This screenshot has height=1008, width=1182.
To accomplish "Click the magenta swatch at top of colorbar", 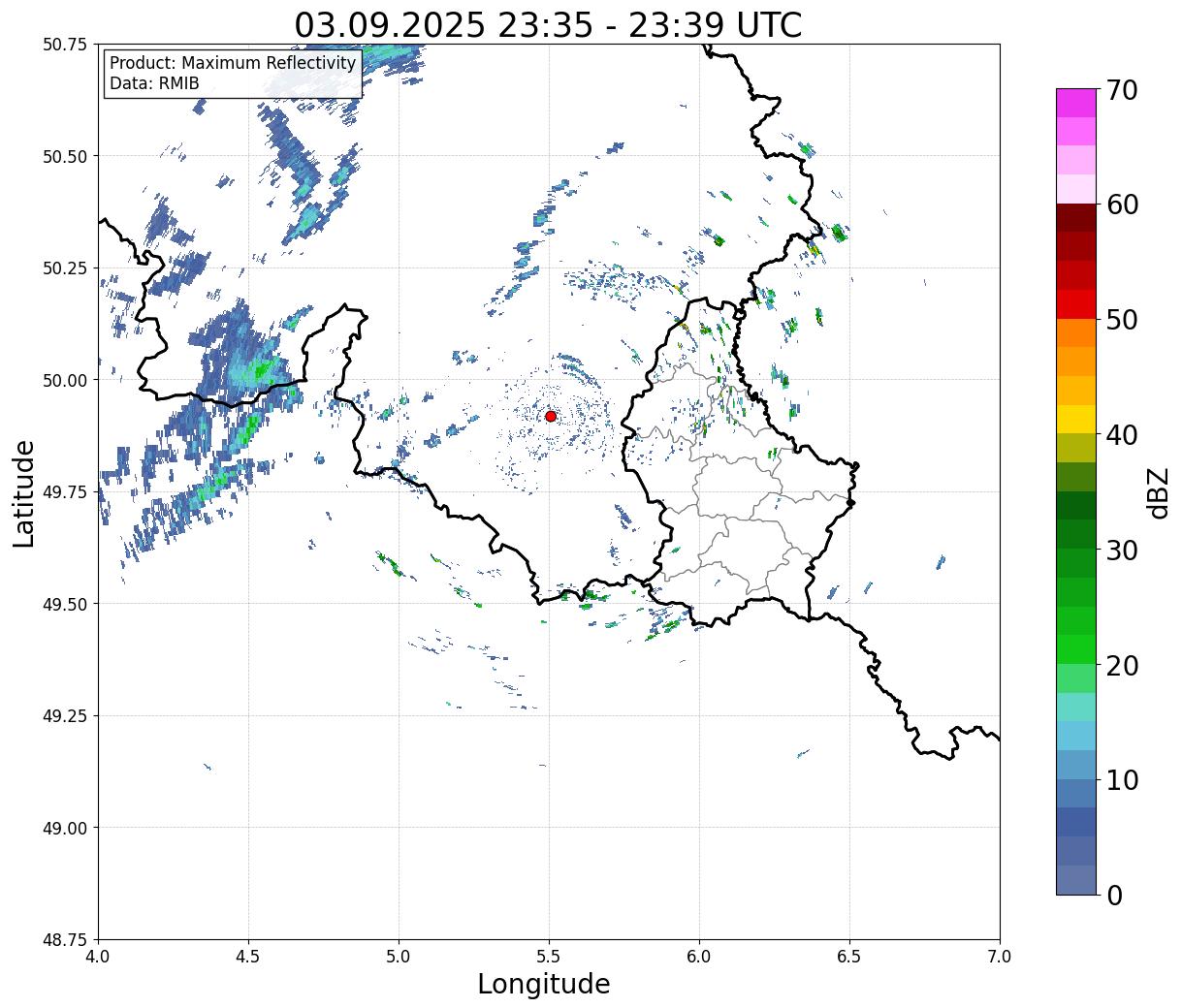I will [1076, 103].
